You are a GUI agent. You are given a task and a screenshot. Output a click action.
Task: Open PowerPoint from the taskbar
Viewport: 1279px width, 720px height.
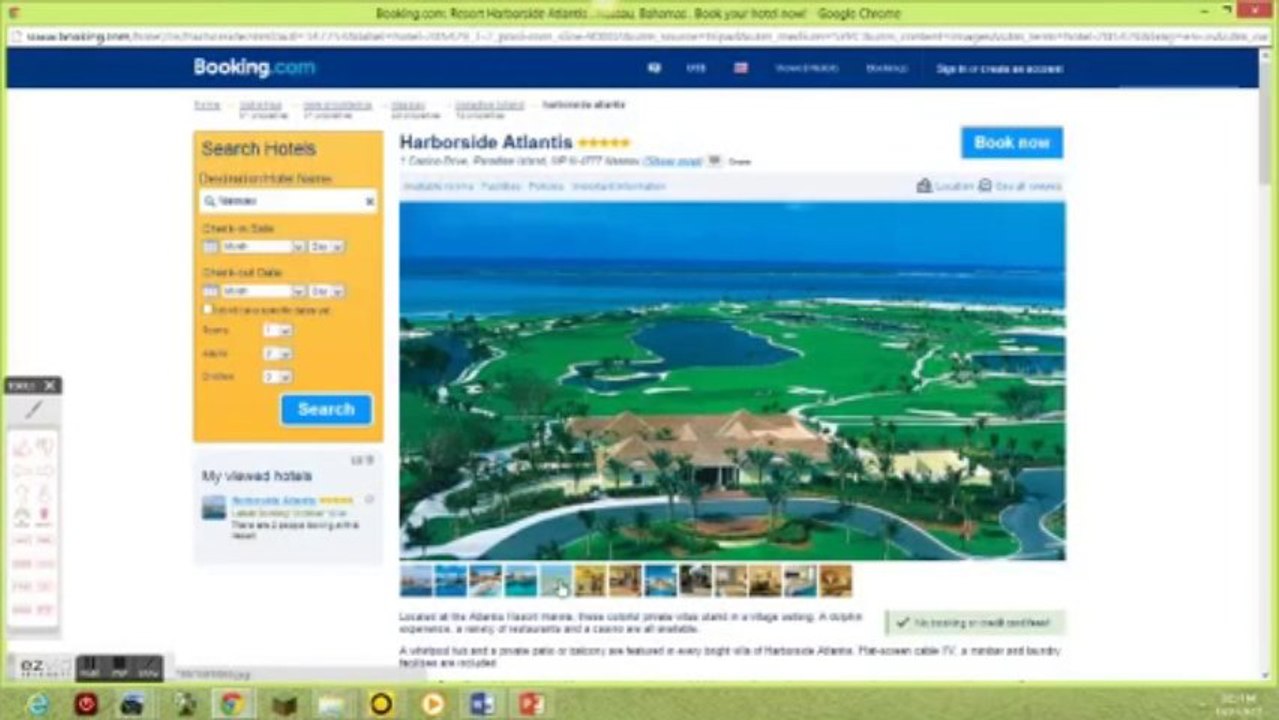(x=530, y=704)
